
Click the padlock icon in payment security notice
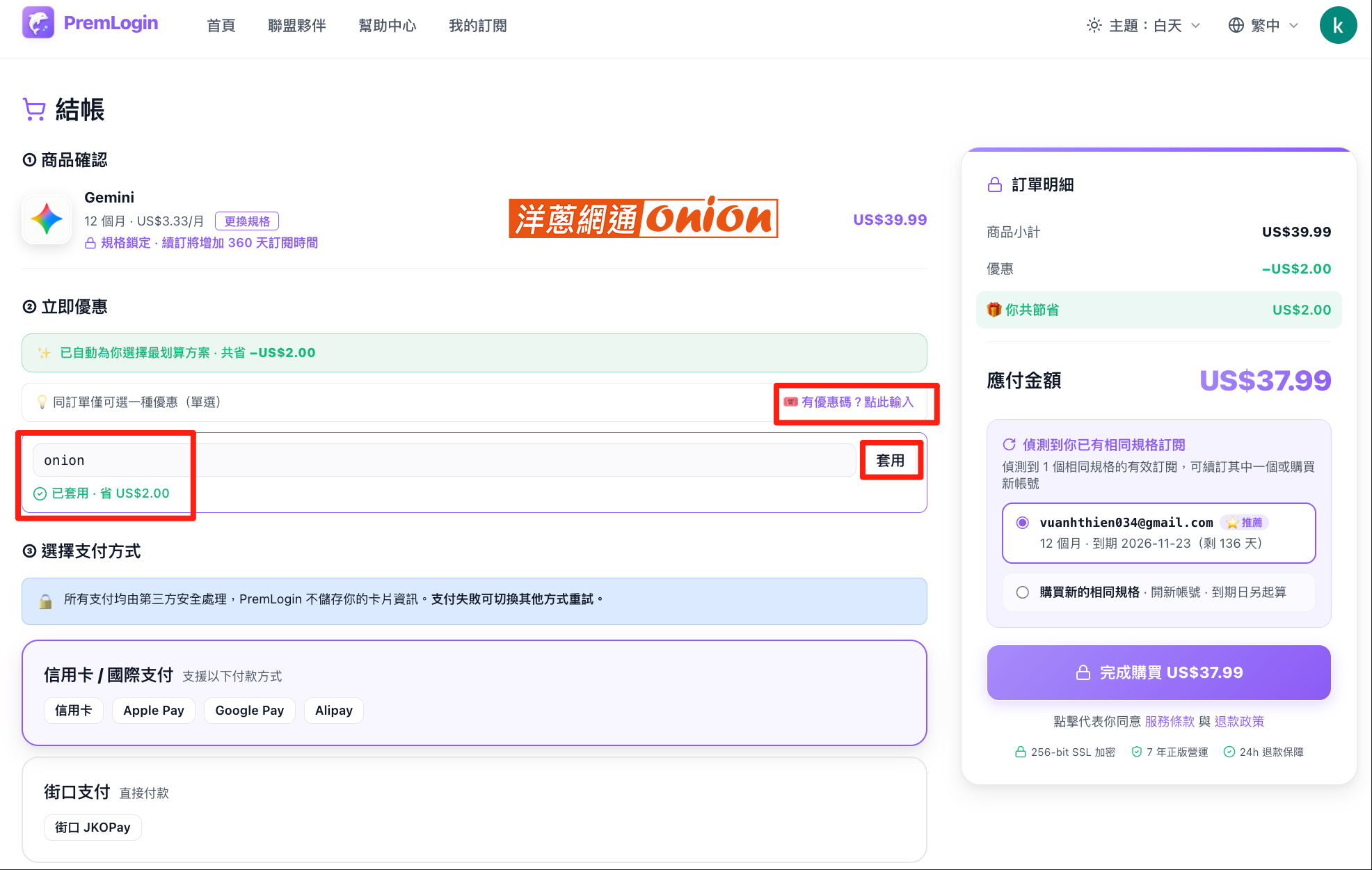click(x=46, y=601)
